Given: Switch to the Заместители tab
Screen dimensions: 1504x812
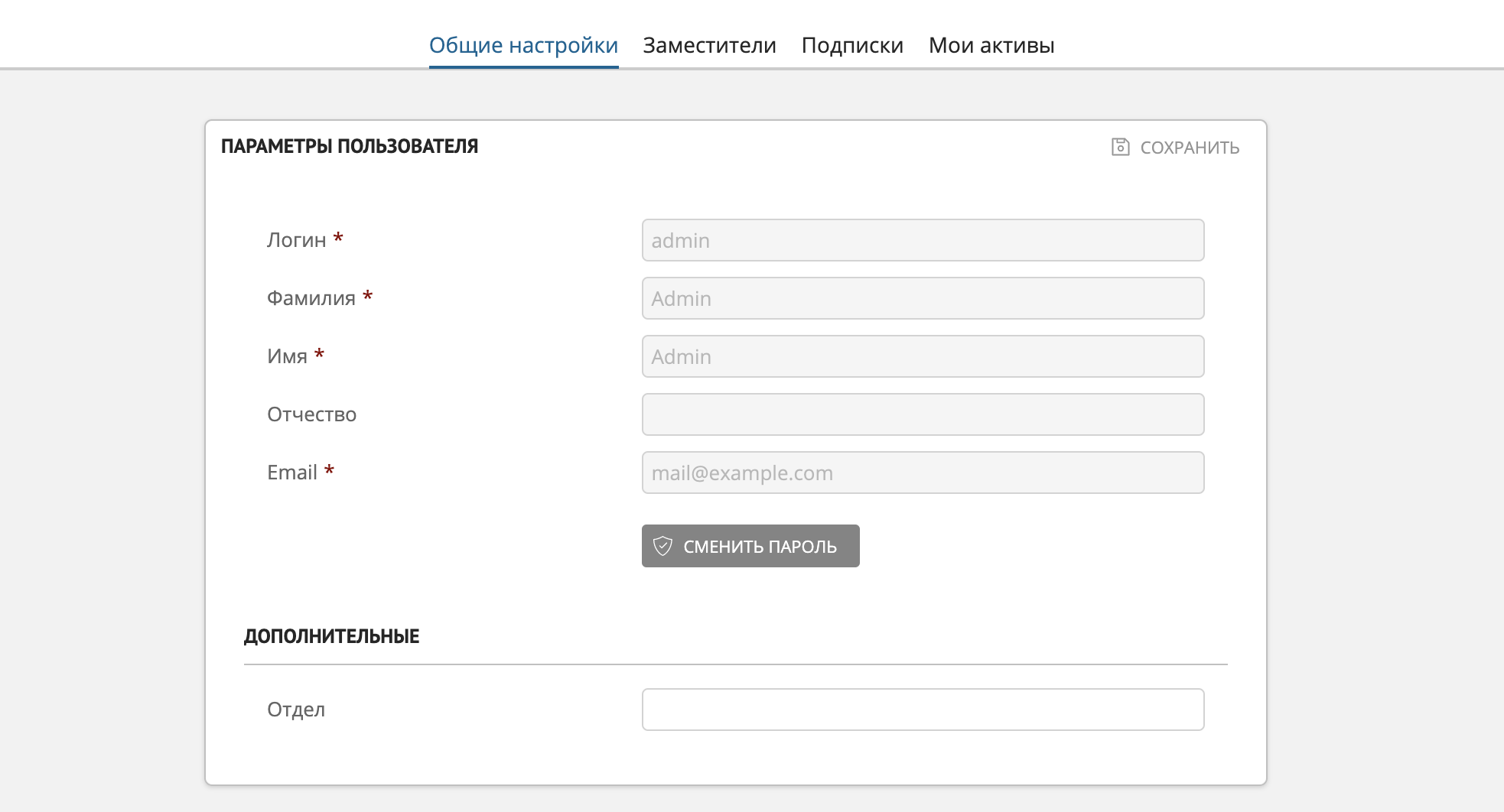Looking at the screenshot, I should tap(709, 45).
